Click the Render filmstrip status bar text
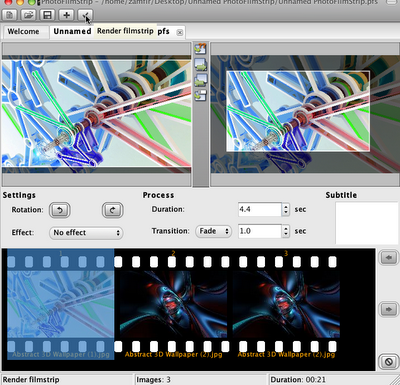This screenshot has width=400, height=385. [x=31, y=380]
